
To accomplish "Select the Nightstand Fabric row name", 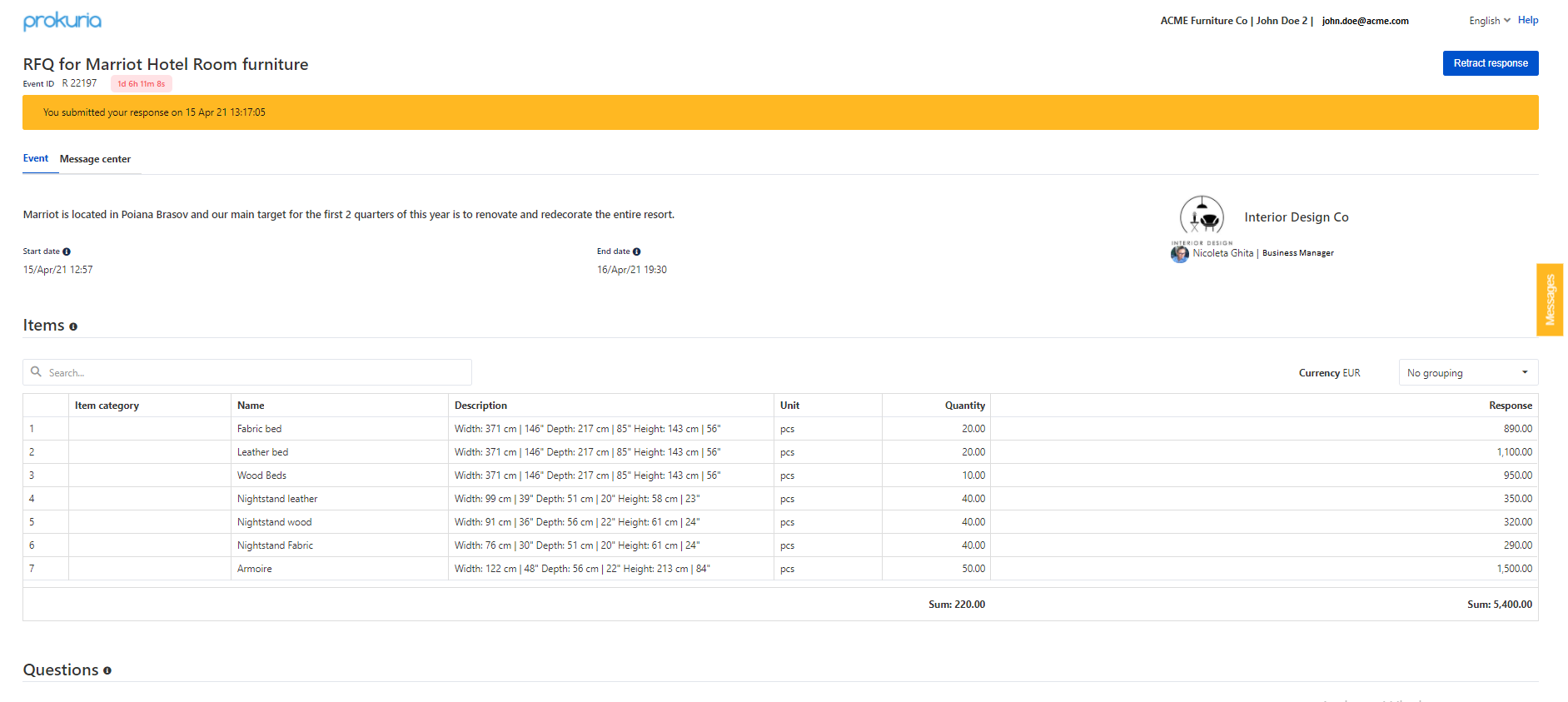I will pyautogui.click(x=275, y=545).
